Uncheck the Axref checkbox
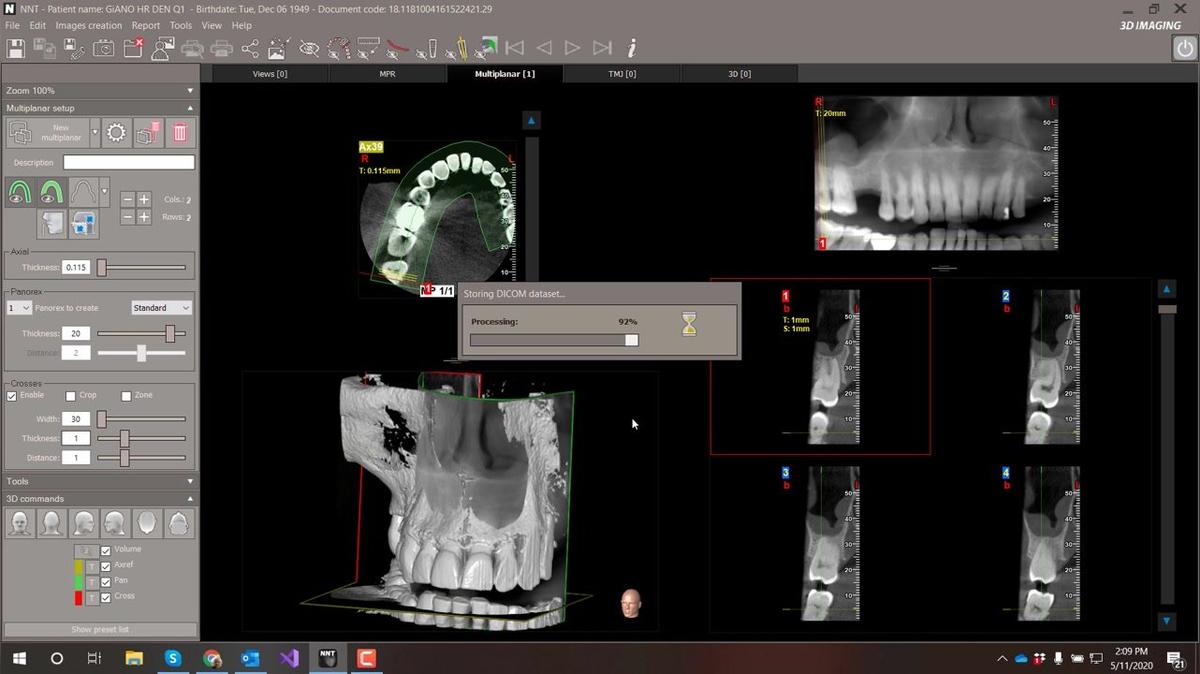Image resolution: width=1200 pixels, height=674 pixels. (x=105, y=566)
